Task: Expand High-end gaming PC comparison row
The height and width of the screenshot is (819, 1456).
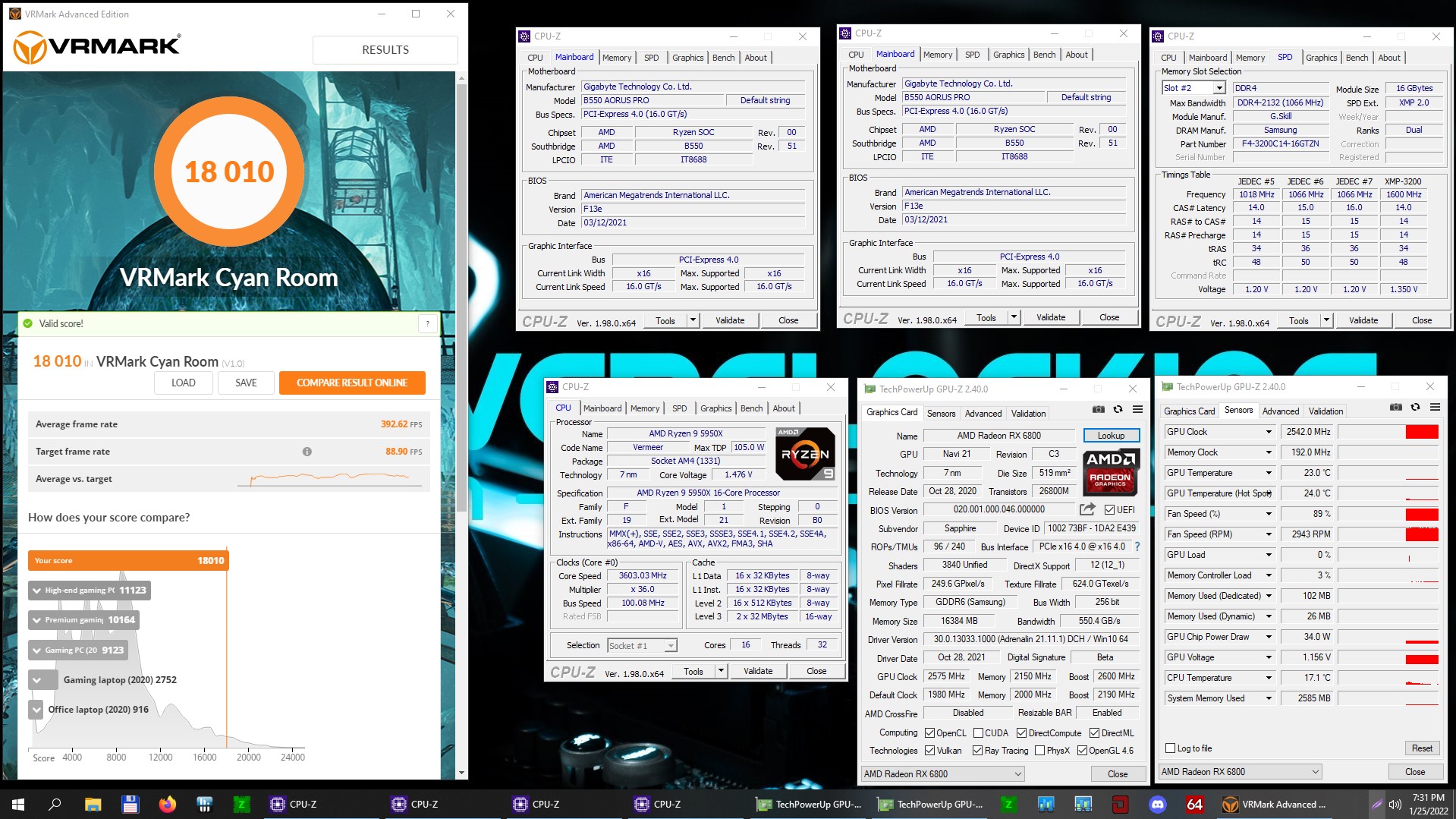Action: (x=36, y=590)
